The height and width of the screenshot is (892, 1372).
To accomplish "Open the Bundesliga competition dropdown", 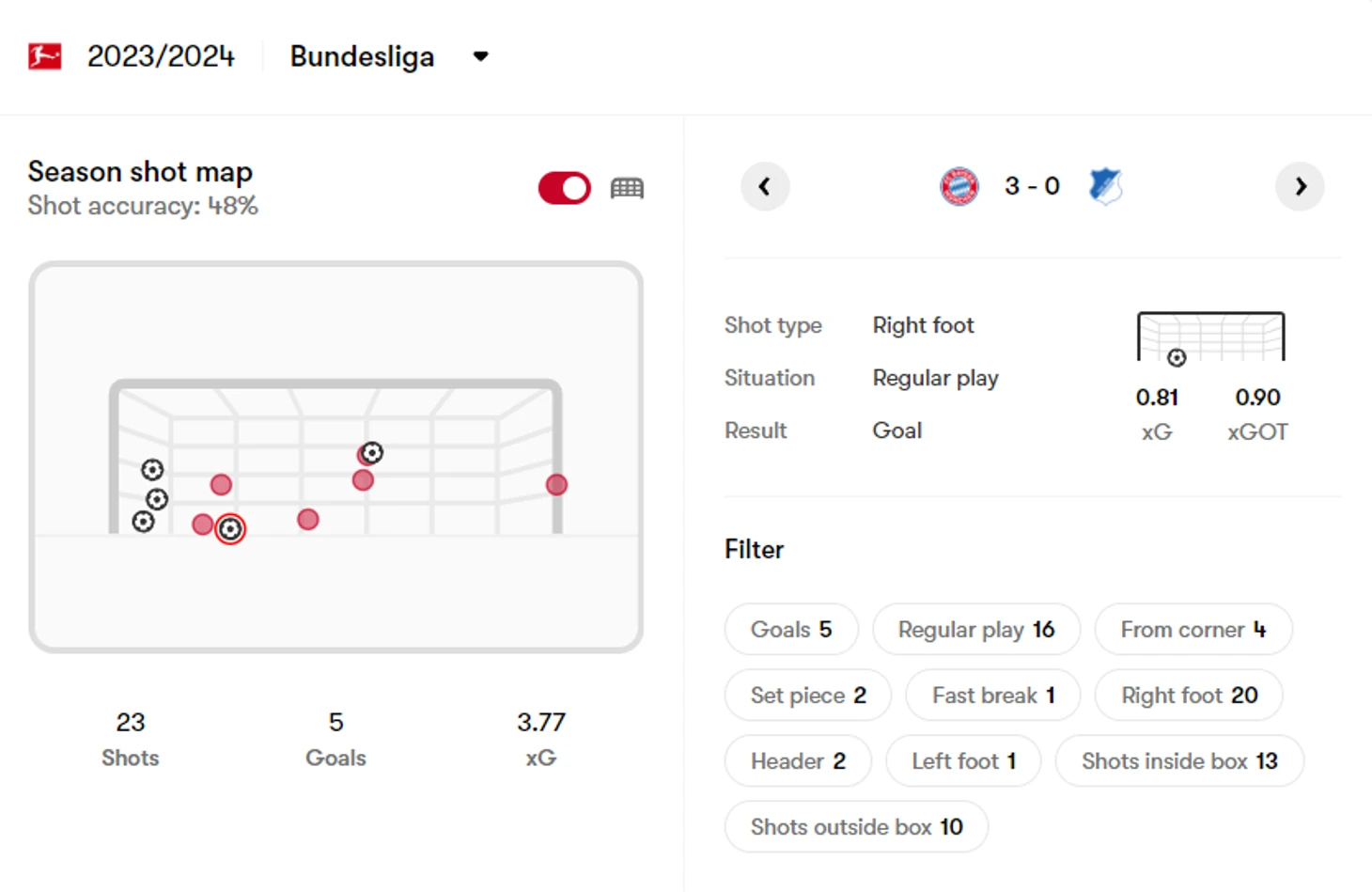I will click(x=480, y=56).
